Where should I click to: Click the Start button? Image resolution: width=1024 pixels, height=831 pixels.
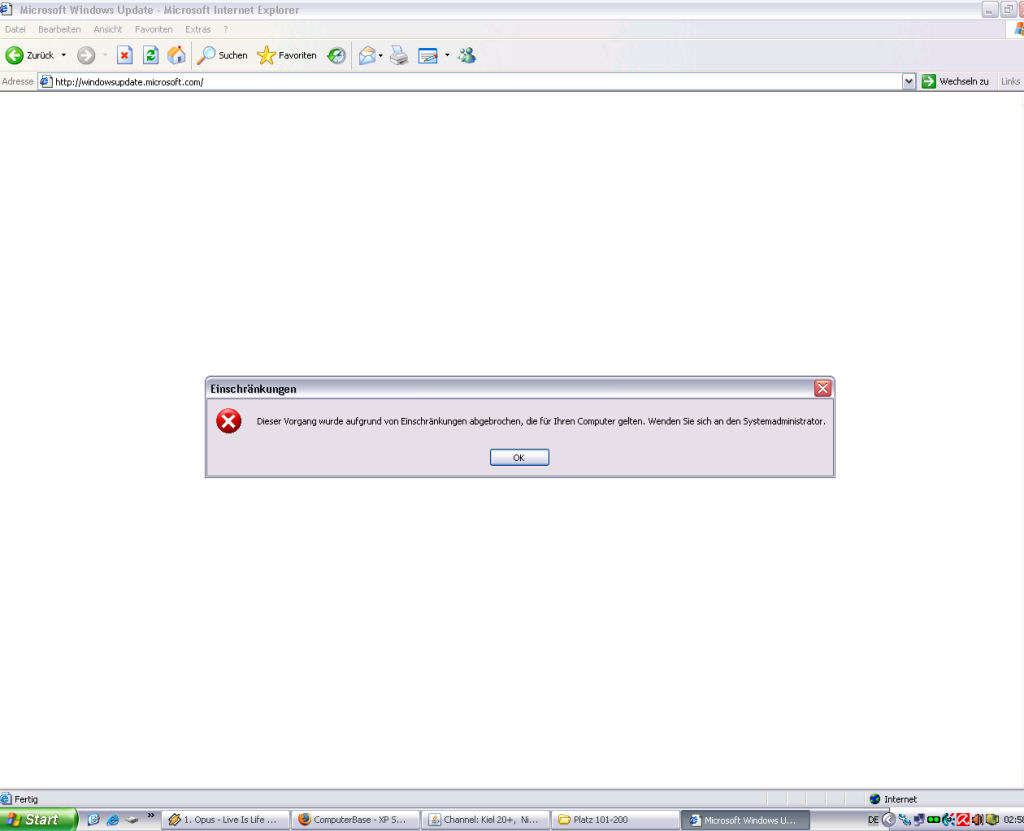tap(38, 819)
